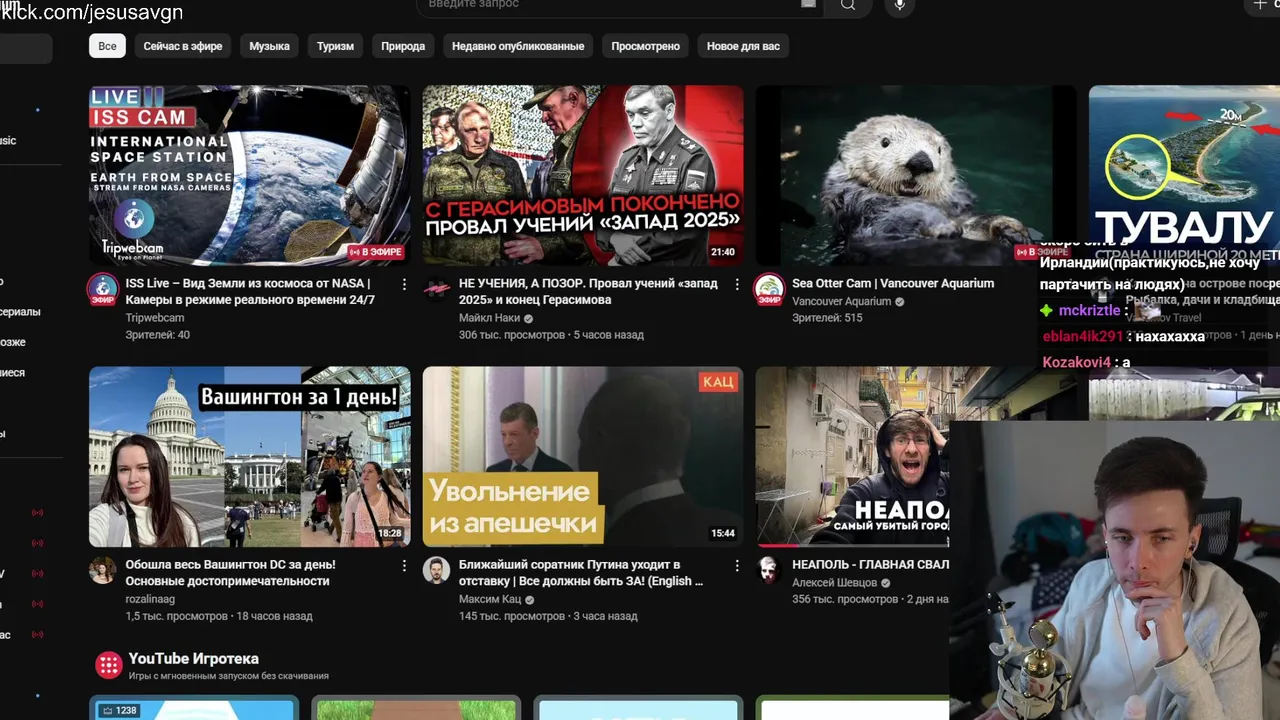Click the 'Зрителей: 40' viewer count text
Image resolution: width=1280 pixels, height=720 pixels.
coord(157,335)
